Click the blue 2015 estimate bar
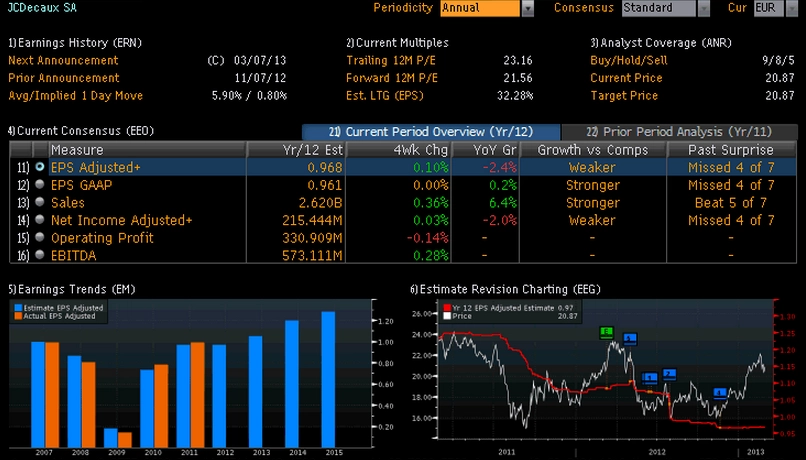 tap(328, 379)
